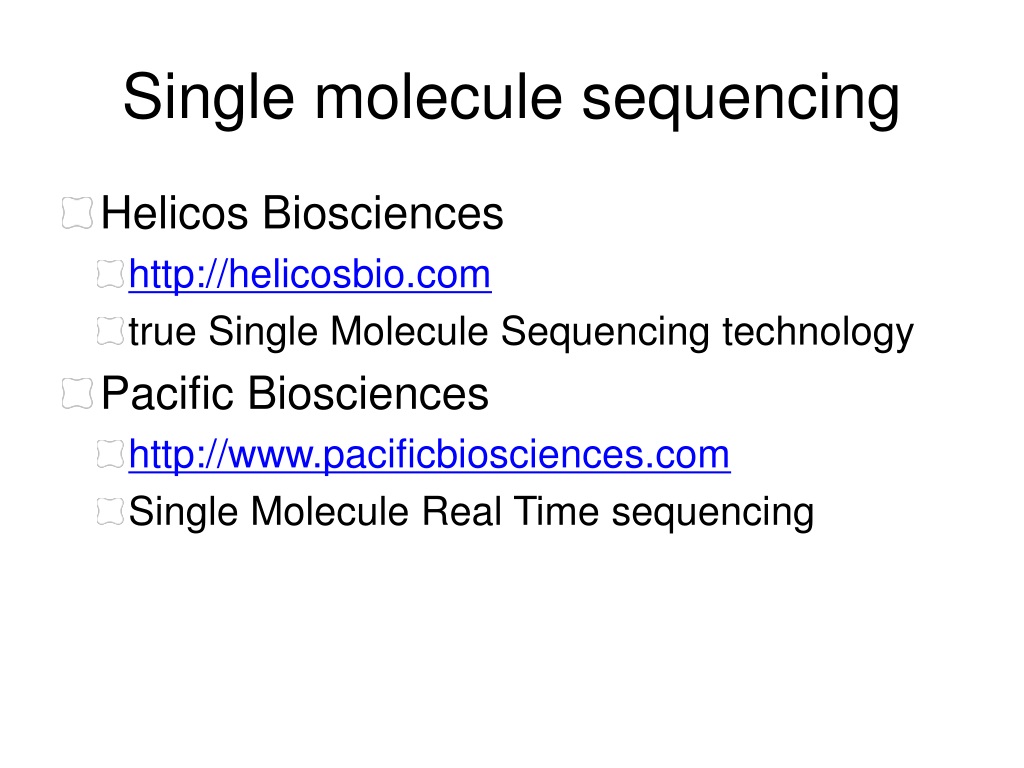The width and height of the screenshot is (1024, 768).
Task: Click the bullet icon before 'Single Molecule Real Time'
Action: click(x=110, y=511)
